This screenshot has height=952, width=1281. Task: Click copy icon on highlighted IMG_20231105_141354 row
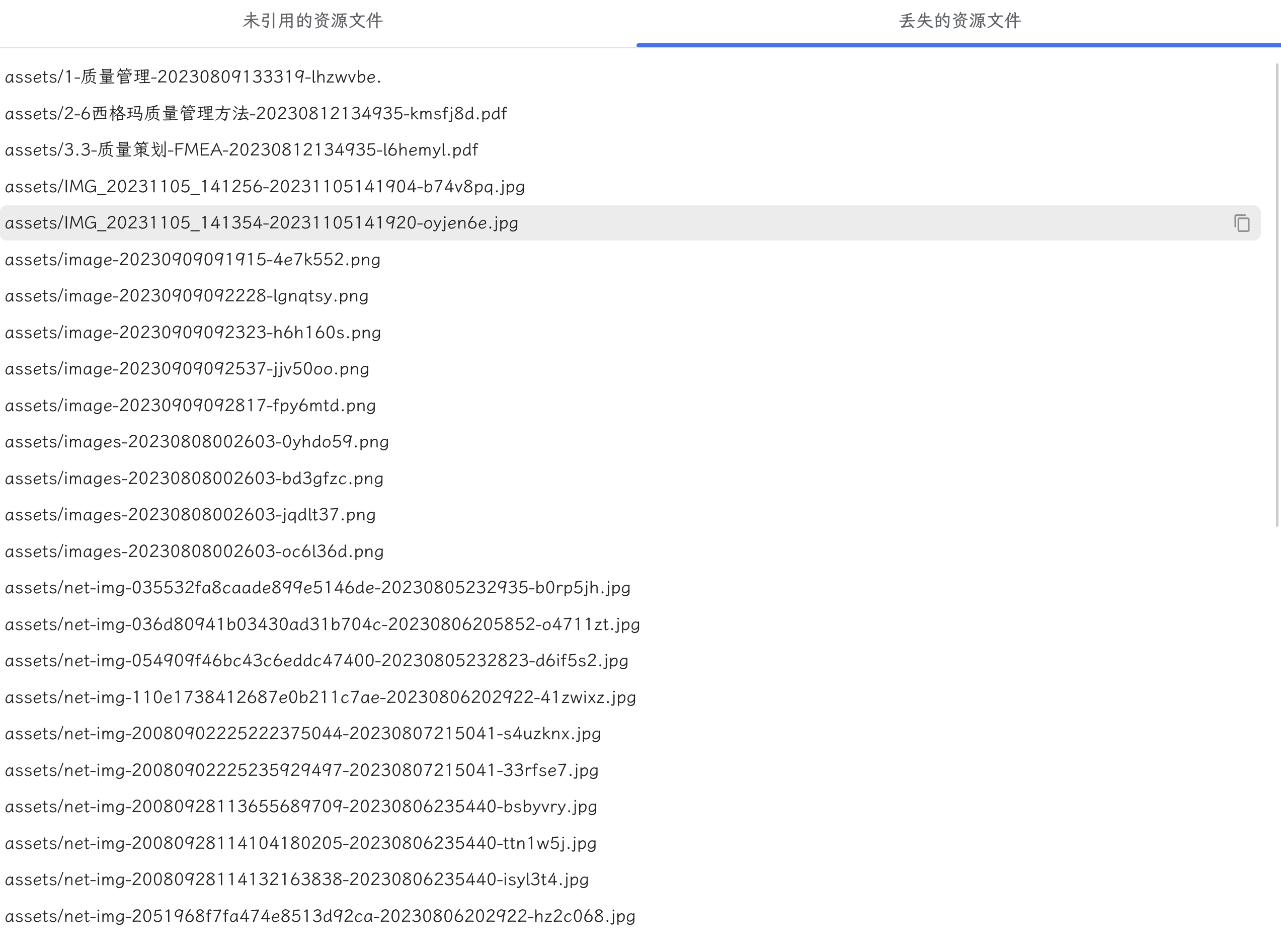click(x=1241, y=223)
